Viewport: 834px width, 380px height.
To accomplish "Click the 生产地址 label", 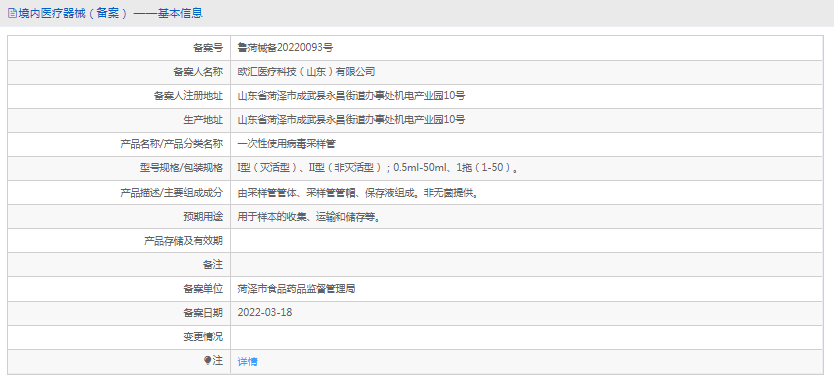I will [x=203, y=120].
